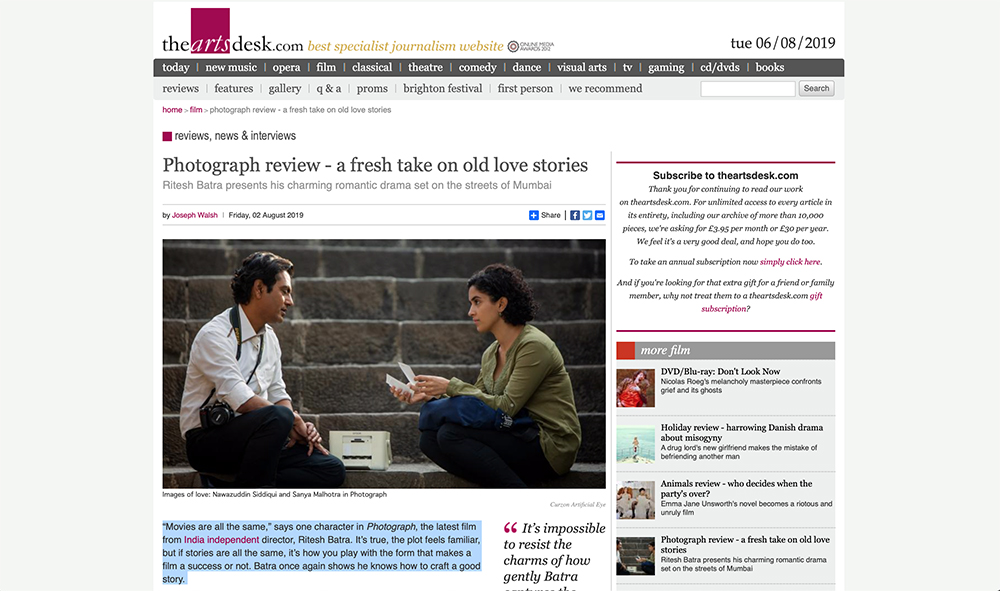This screenshot has height=591, width=1000.
Task: Click the main Photograph film still image
Action: coord(384,364)
